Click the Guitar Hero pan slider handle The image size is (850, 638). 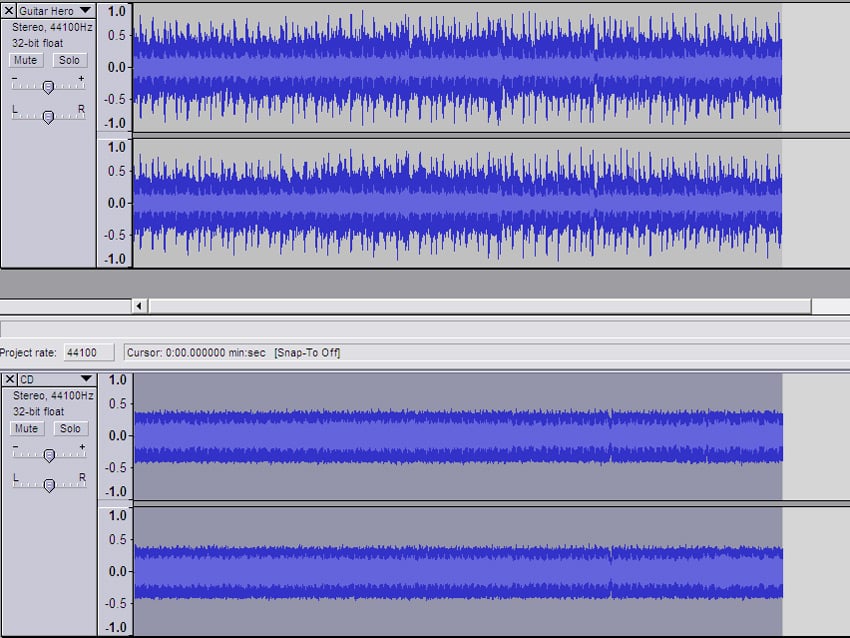(48, 117)
